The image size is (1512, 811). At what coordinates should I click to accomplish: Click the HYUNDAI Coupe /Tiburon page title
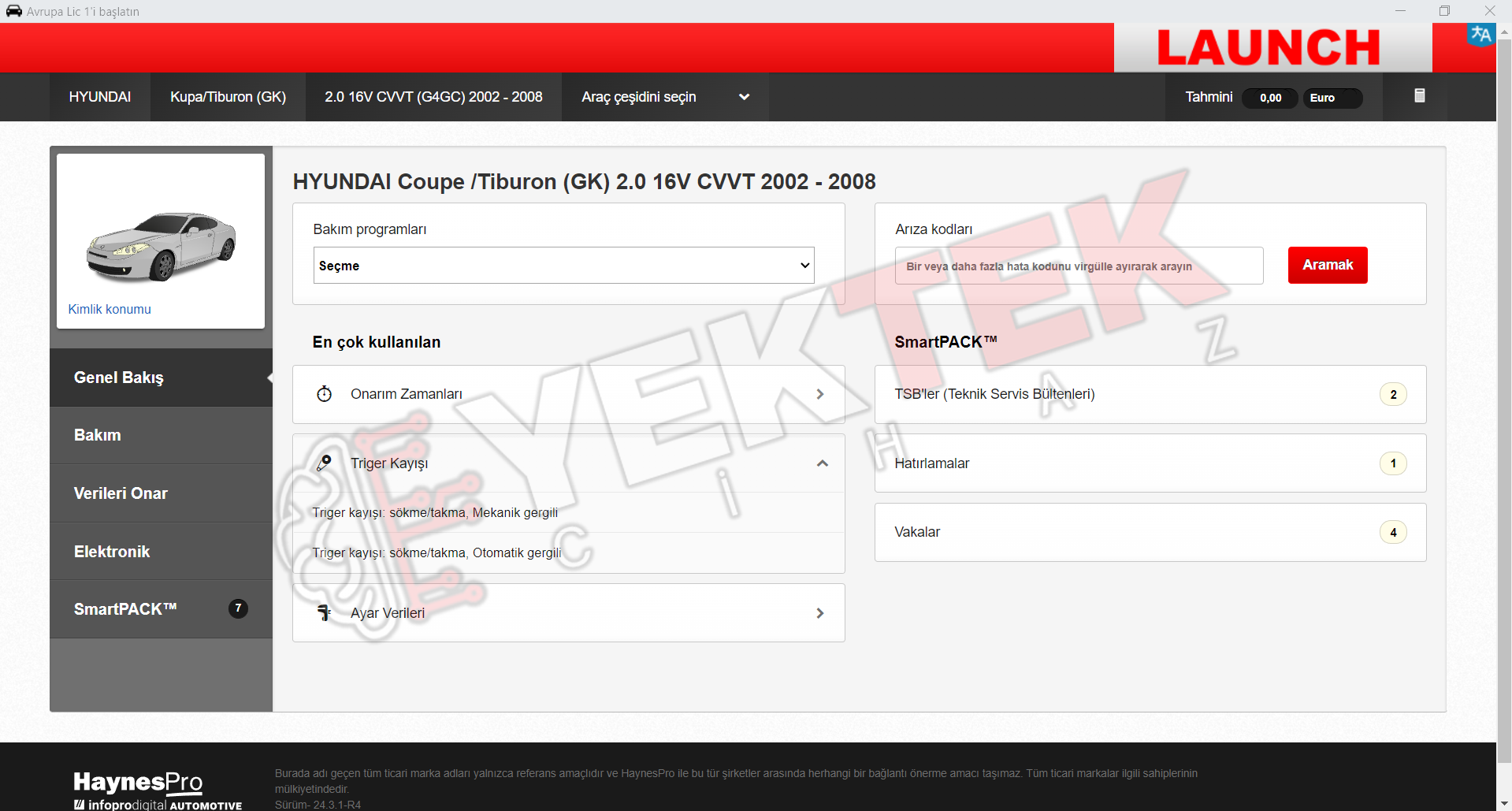coord(585,181)
